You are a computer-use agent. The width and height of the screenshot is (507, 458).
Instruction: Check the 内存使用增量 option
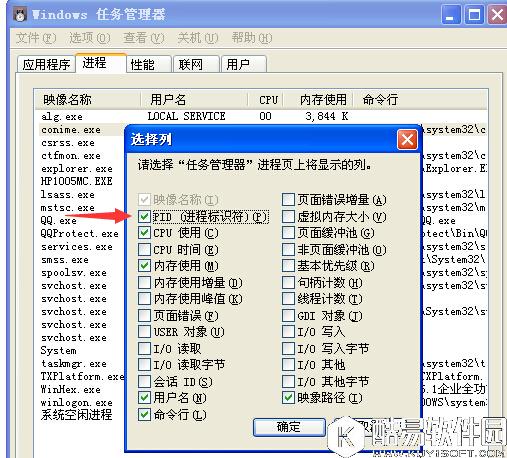coord(144,282)
